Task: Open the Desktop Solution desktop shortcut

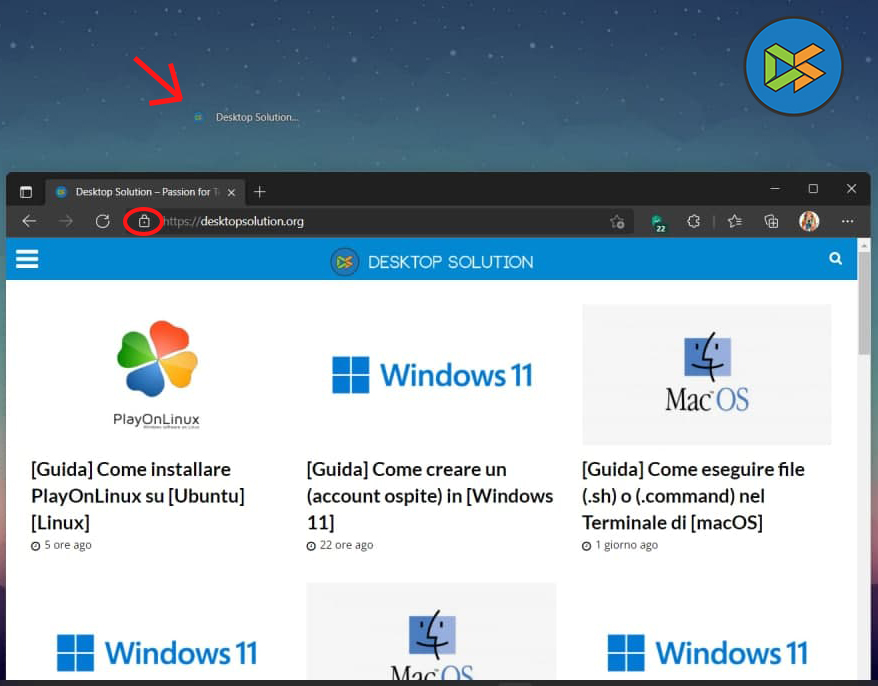Action: coord(246,117)
